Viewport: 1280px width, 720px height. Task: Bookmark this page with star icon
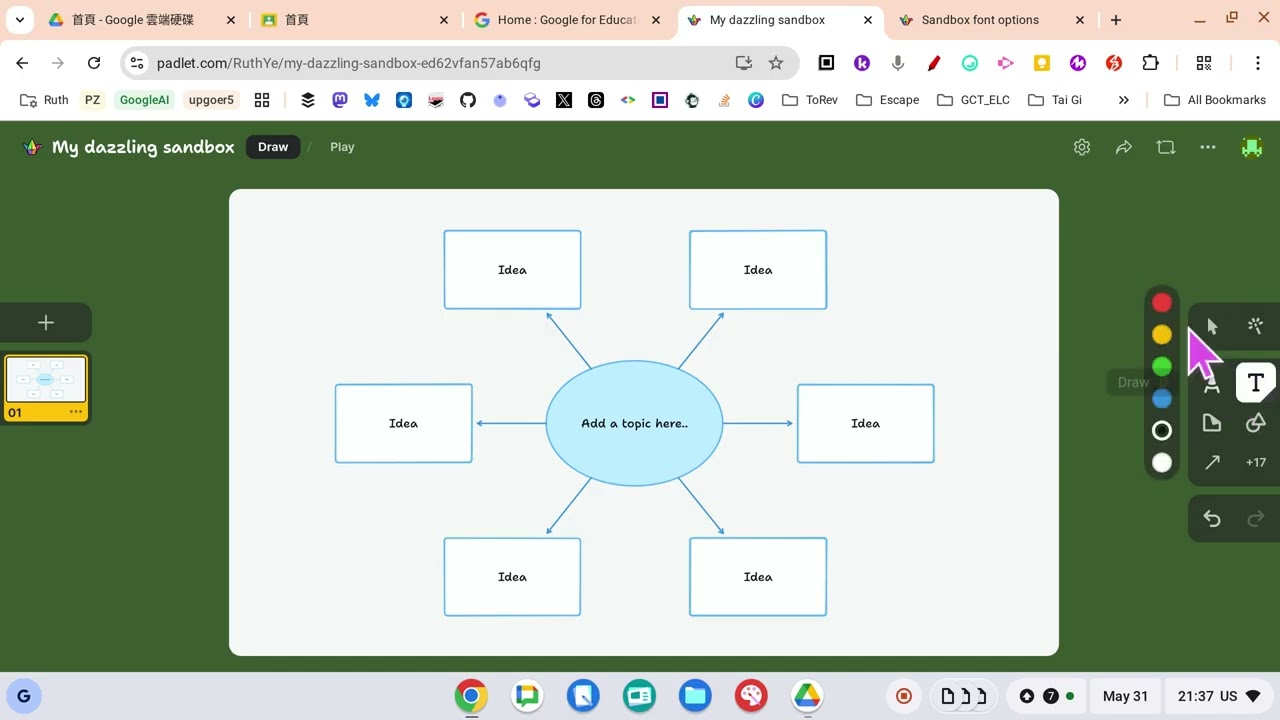776,63
